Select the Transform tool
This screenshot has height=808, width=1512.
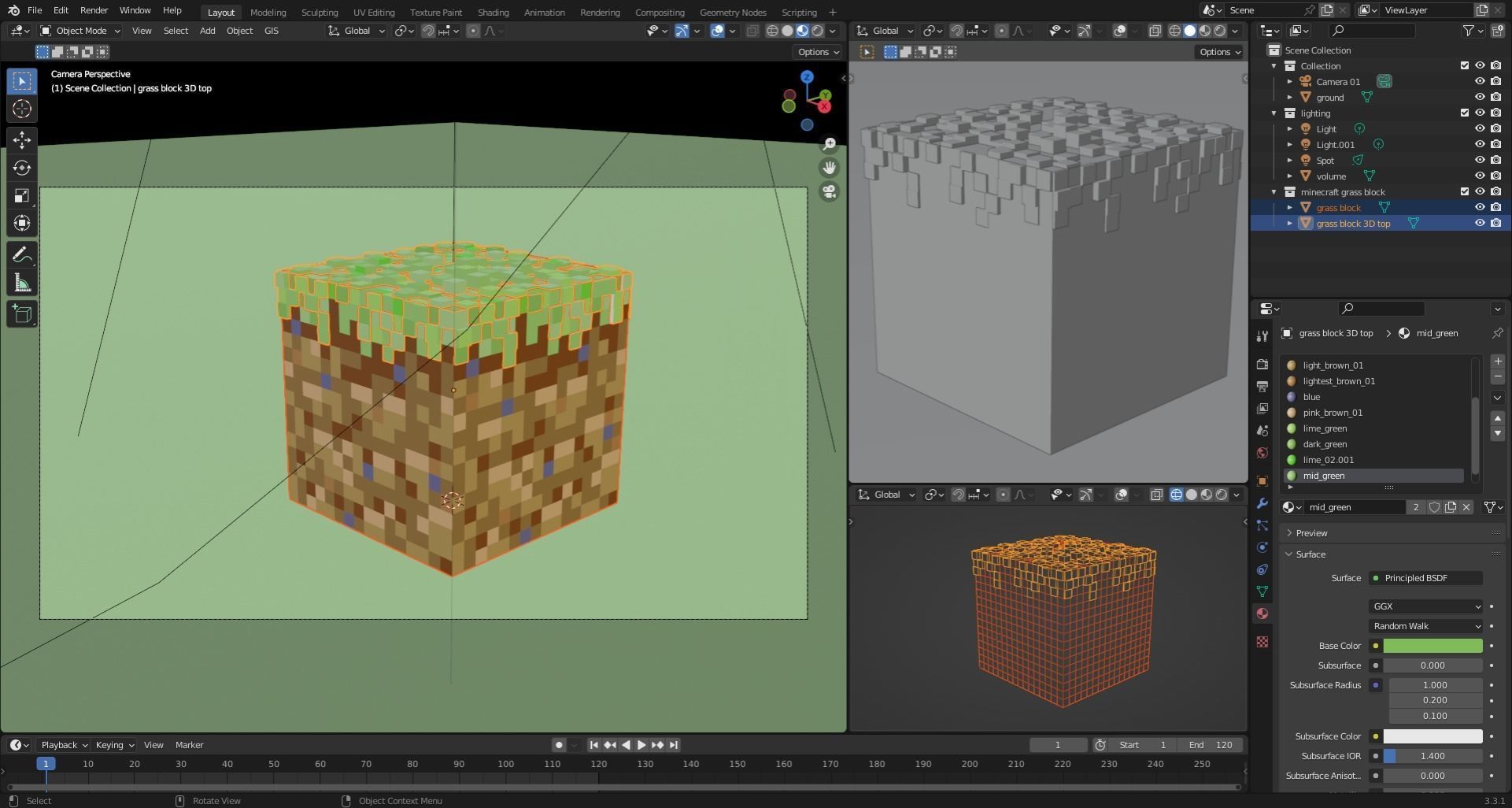click(x=22, y=223)
